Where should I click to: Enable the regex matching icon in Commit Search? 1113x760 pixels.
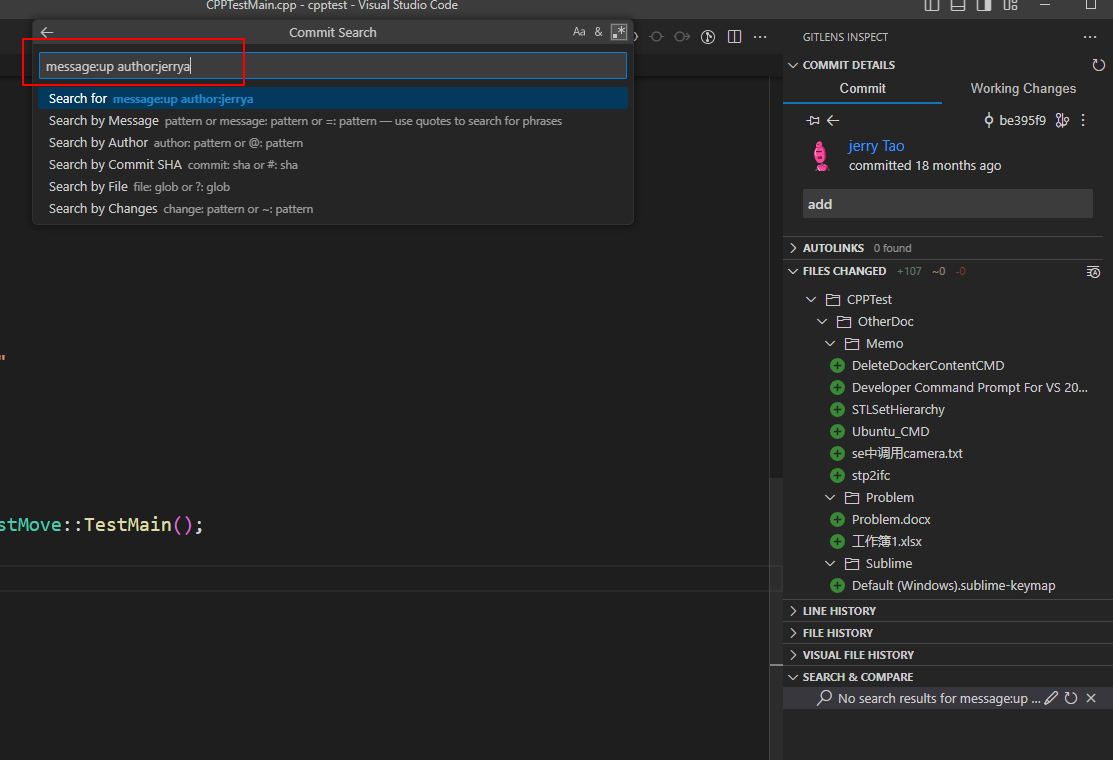[x=618, y=31]
